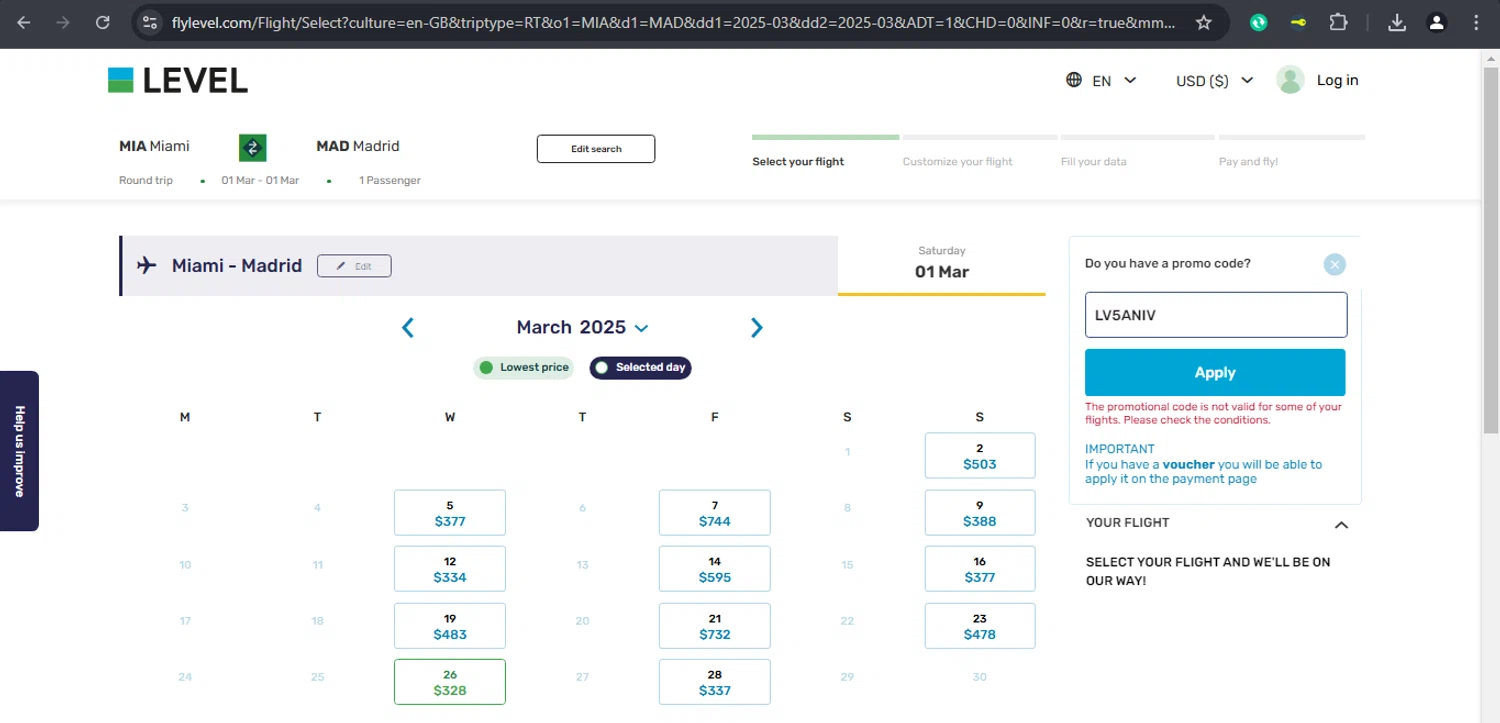Click the Apply promo code button
Viewport: 1500px width, 723px height.
(1215, 372)
